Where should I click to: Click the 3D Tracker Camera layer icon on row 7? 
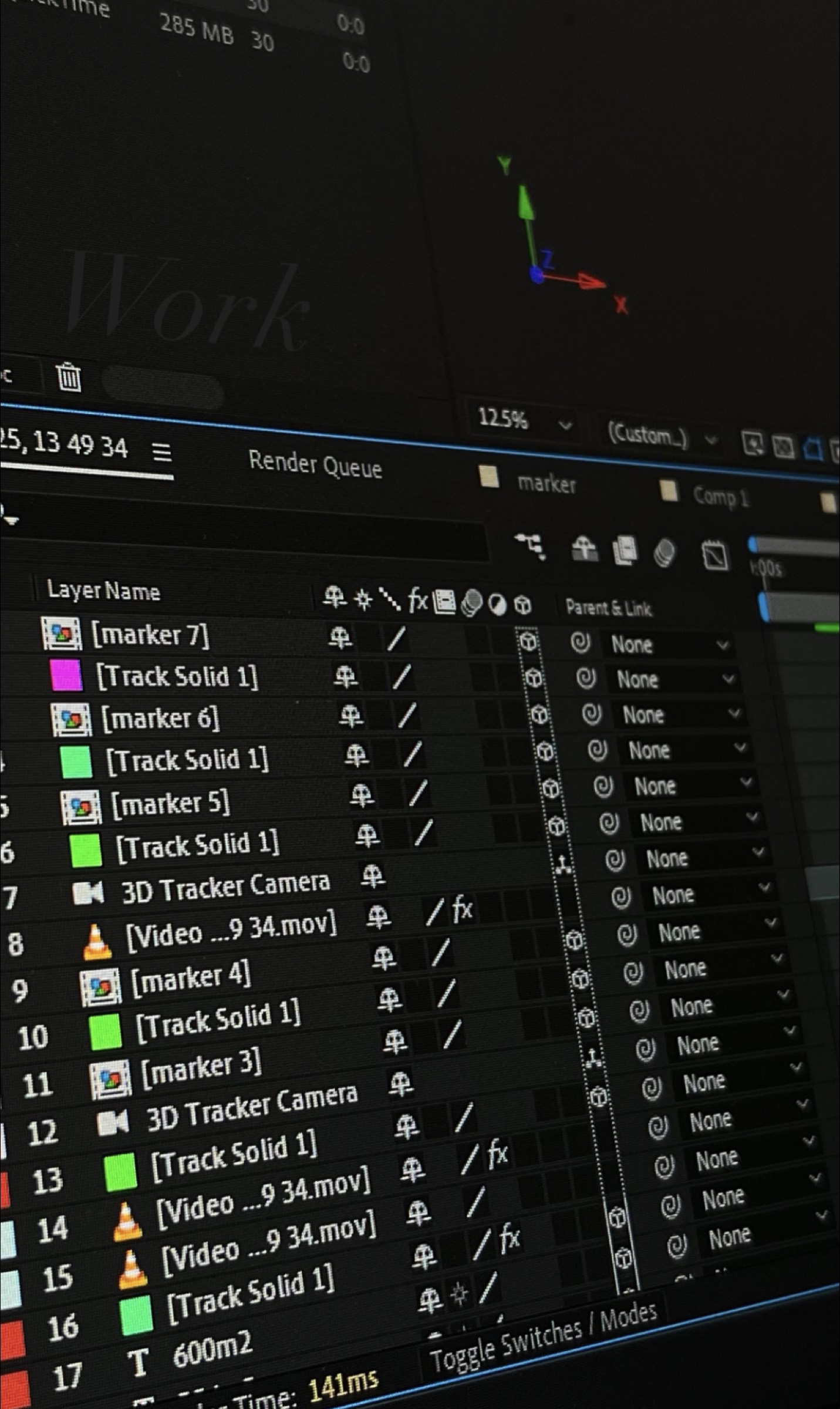click(x=88, y=893)
